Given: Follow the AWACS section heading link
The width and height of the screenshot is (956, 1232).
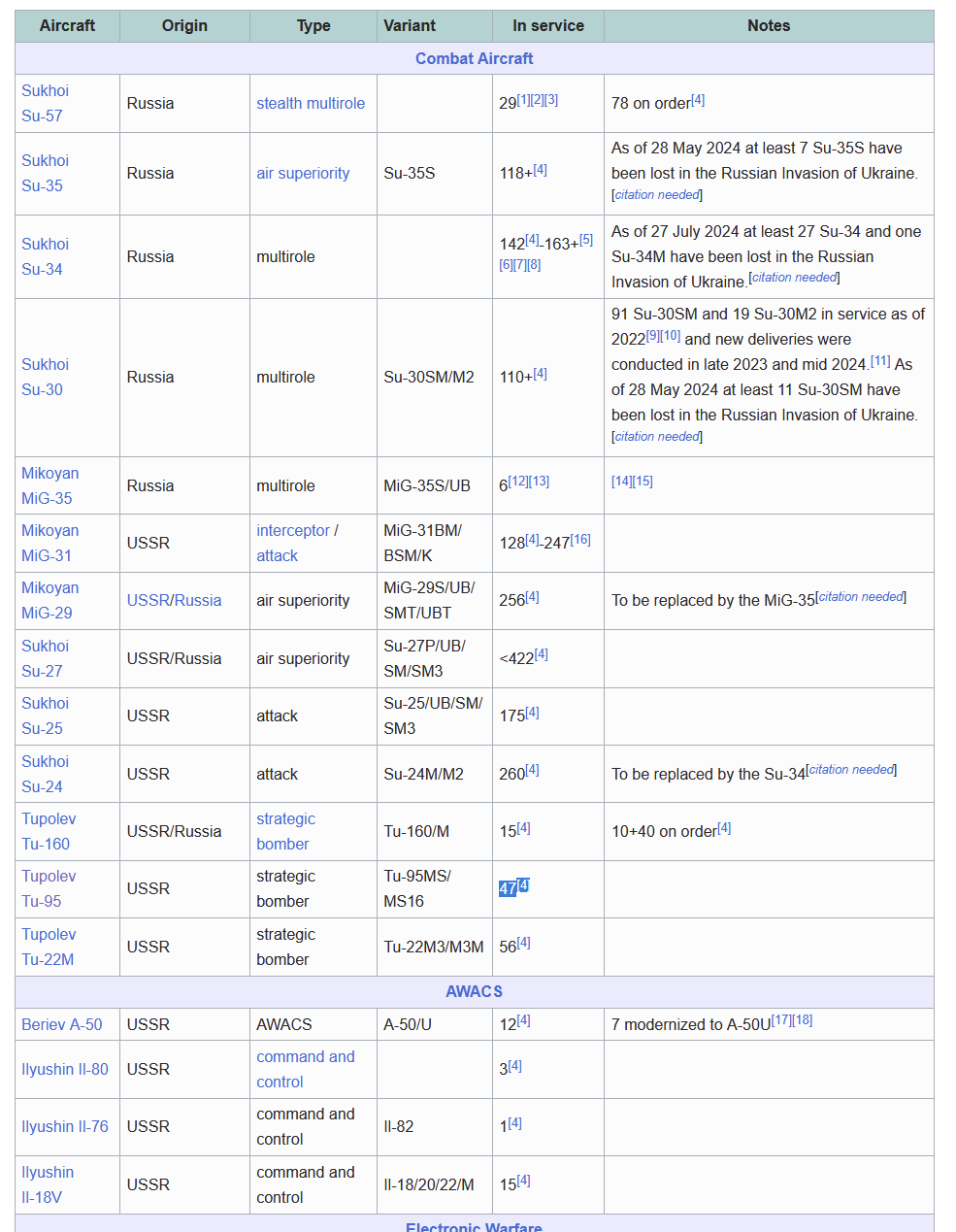Looking at the screenshot, I should 474,991.
